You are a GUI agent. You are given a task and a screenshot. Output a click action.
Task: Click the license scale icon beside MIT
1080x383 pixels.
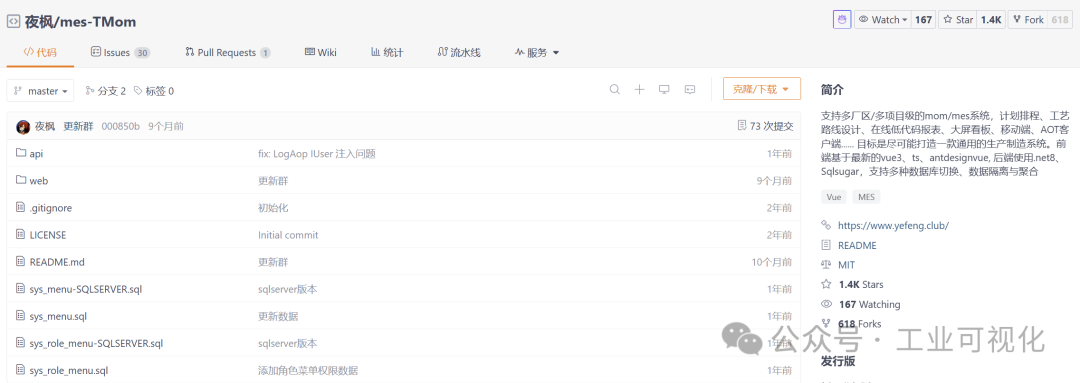pos(826,265)
